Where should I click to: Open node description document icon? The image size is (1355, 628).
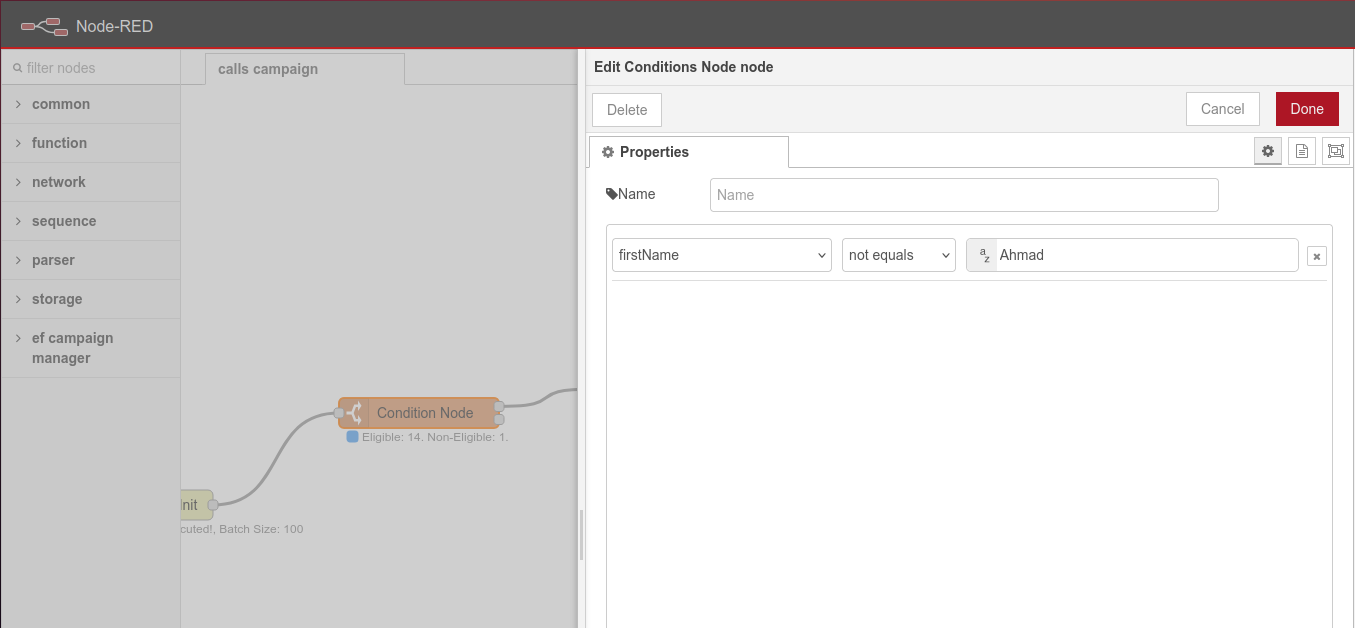click(1301, 151)
